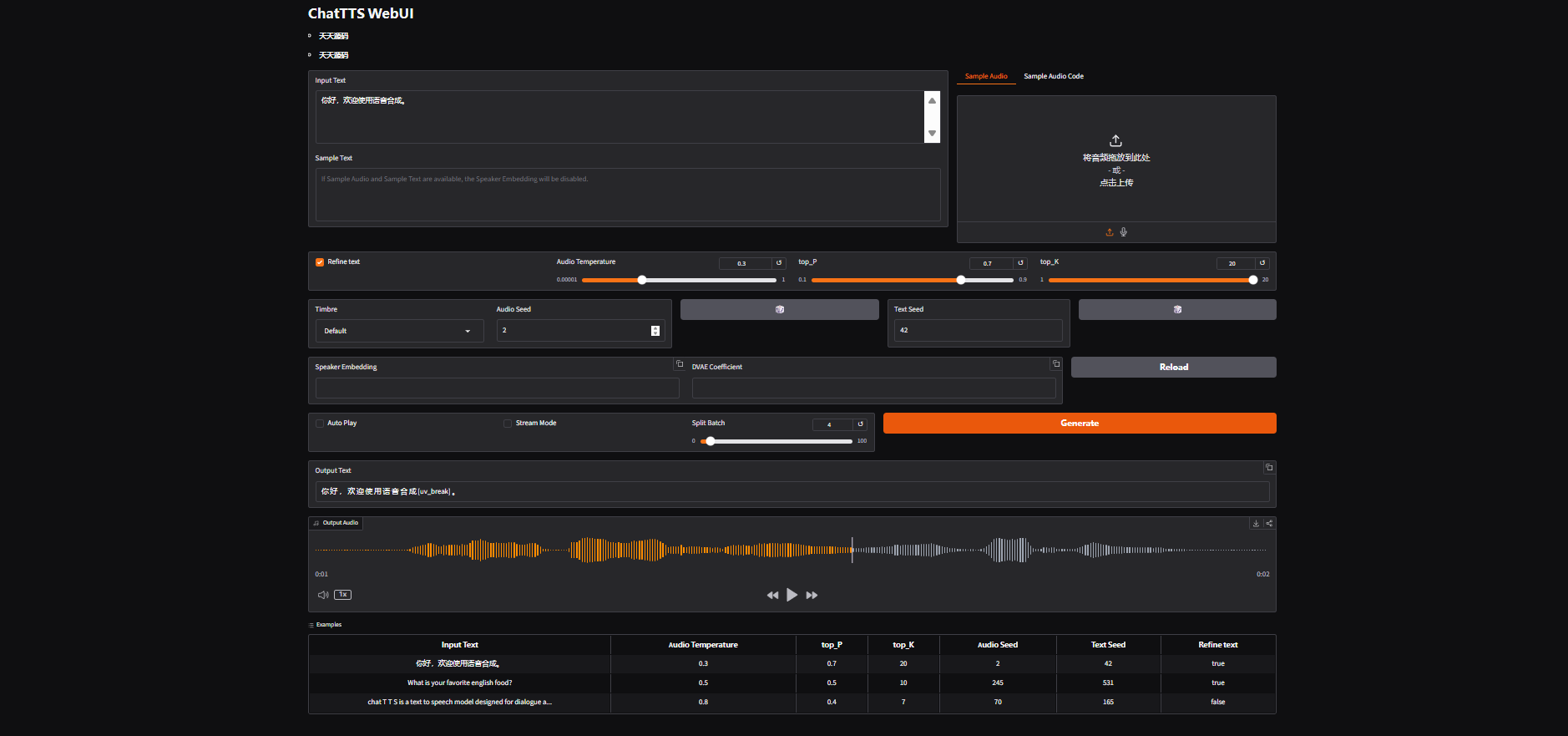This screenshot has height=736, width=1568.
Task: Rewind the output audio
Action: (772, 596)
